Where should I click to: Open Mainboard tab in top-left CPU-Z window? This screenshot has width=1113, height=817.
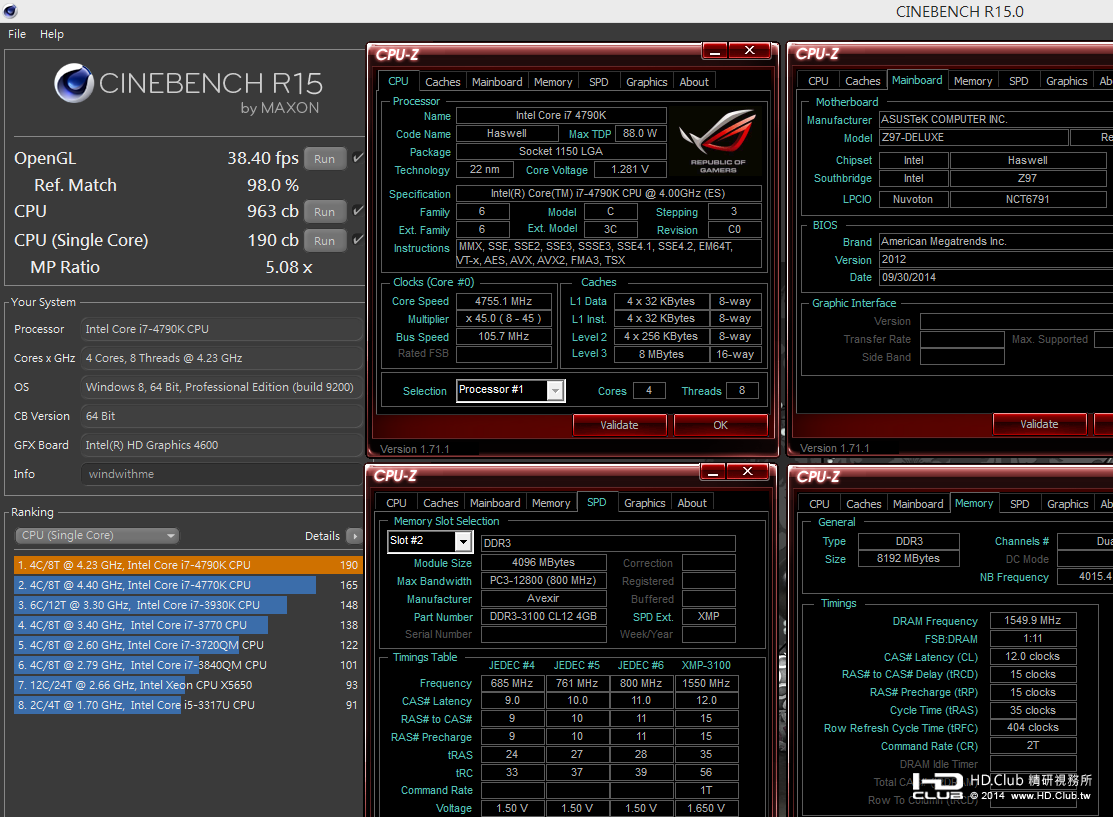coord(497,82)
